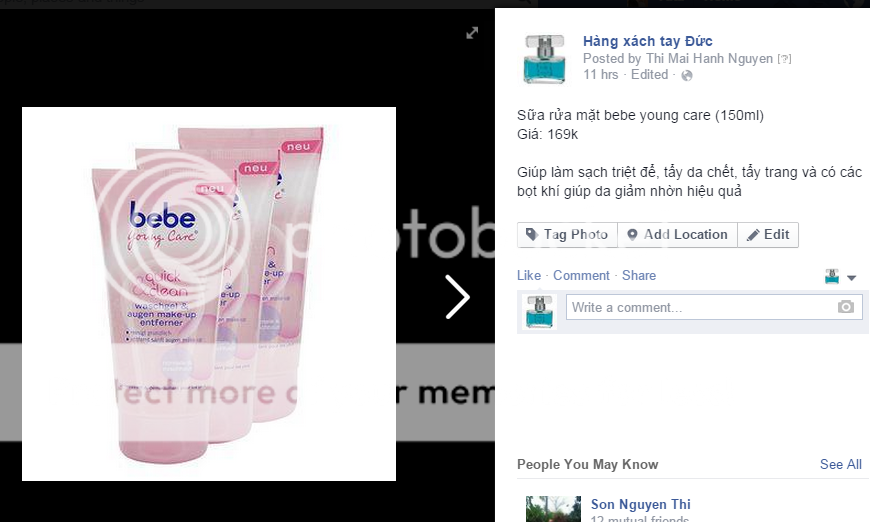Viewport: 870px width, 522px height.
Task: Open Thi Mai Hanh Nguyen's profile link
Action: pos(708,59)
